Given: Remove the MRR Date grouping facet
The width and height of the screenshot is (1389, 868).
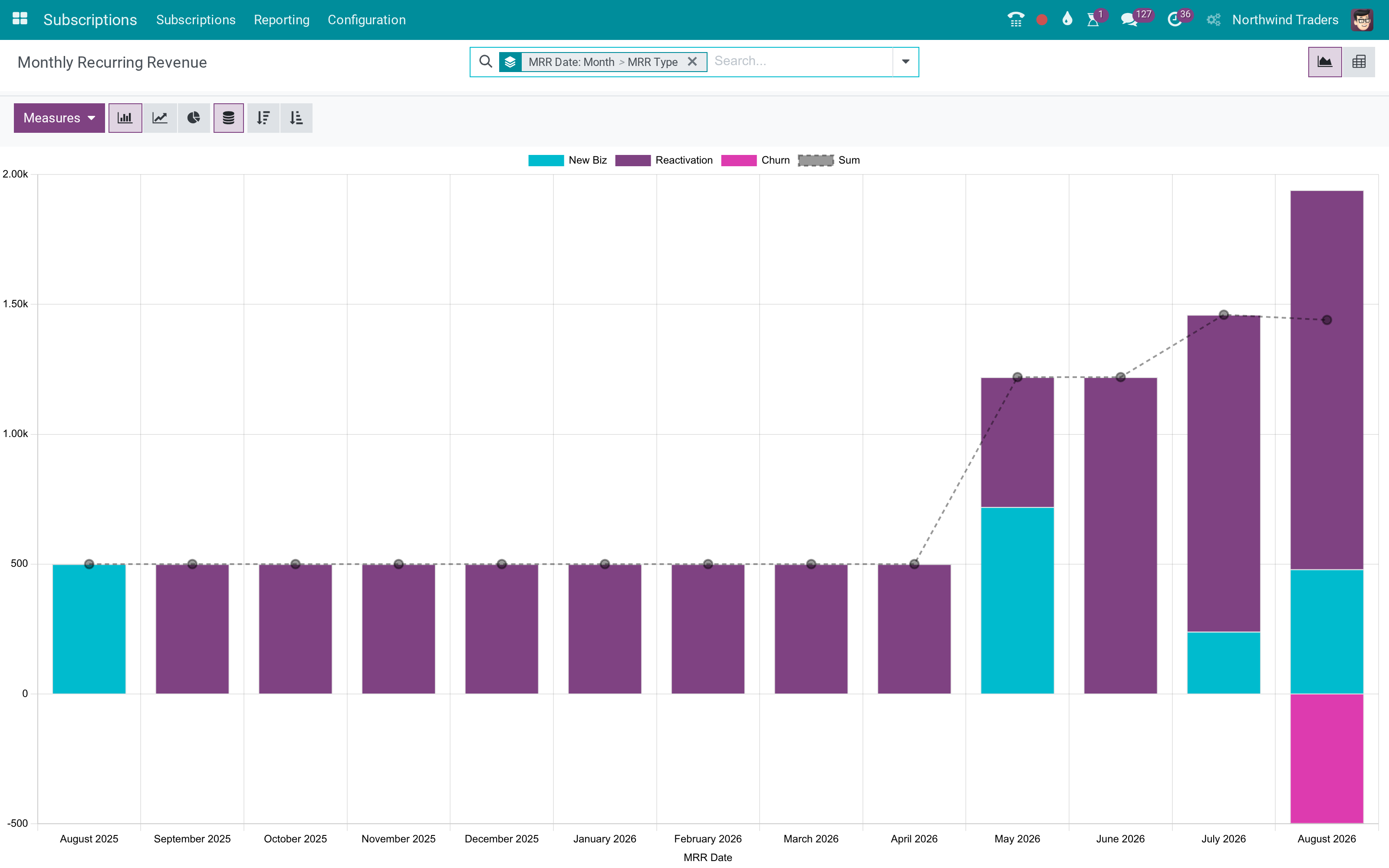Looking at the screenshot, I should 693,62.
